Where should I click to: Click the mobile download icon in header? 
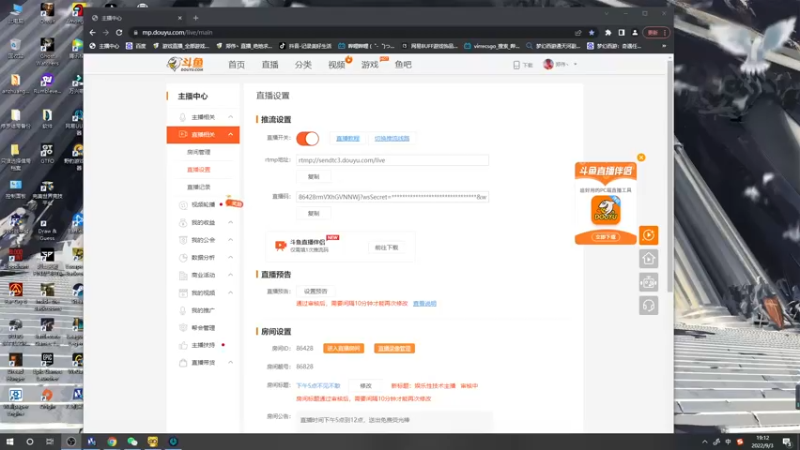(x=516, y=65)
